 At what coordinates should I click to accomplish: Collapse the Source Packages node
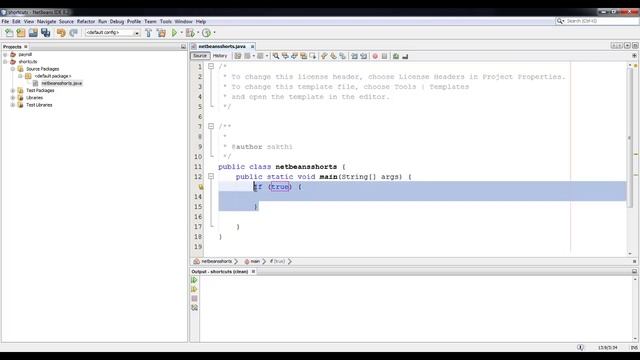(x=13, y=69)
